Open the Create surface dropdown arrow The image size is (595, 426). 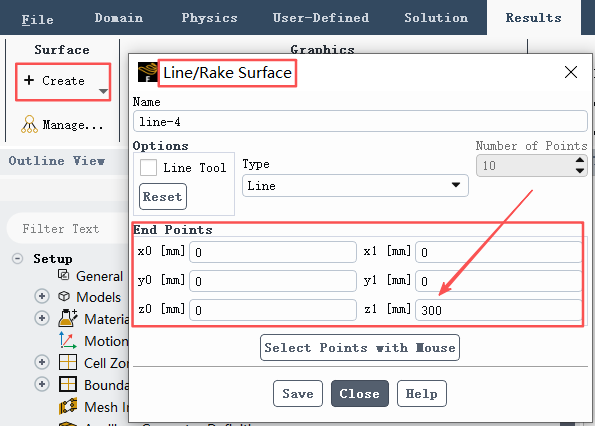pos(103,91)
